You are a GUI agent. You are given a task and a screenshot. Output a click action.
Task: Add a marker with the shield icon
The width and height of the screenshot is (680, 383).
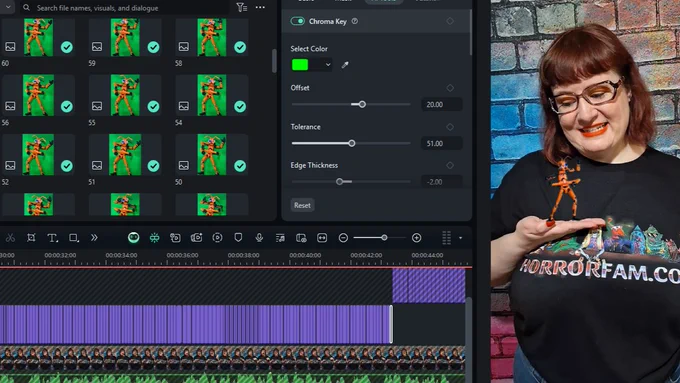pos(238,238)
